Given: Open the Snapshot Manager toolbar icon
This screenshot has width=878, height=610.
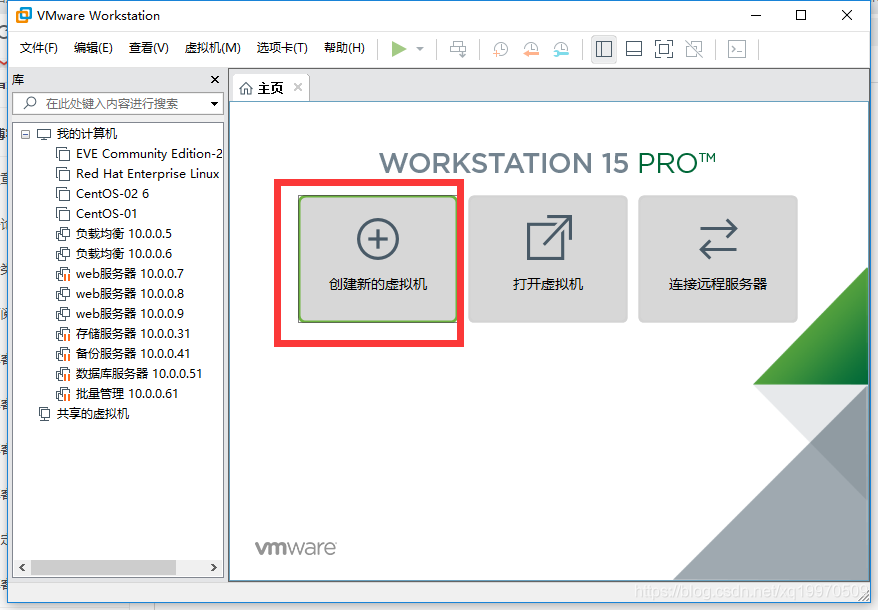Looking at the screenshot, I should (561, 49).
